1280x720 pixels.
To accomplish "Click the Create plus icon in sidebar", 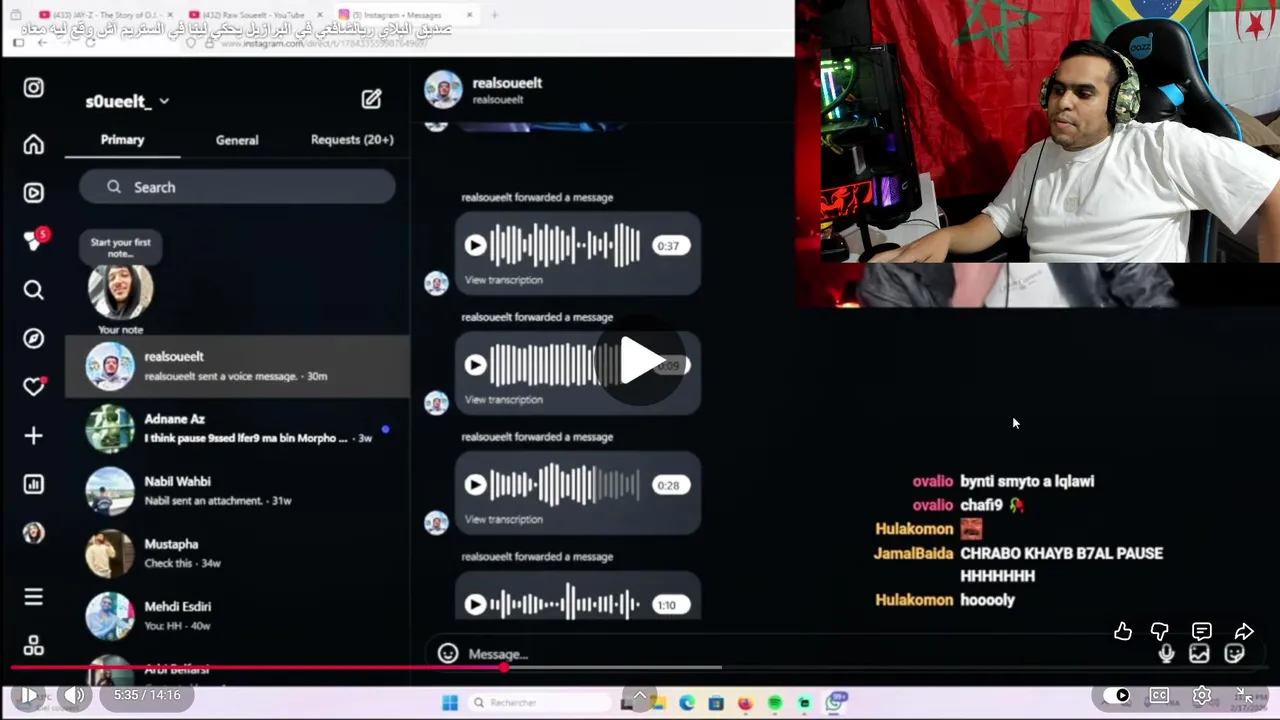I will (x=33, y=436).
